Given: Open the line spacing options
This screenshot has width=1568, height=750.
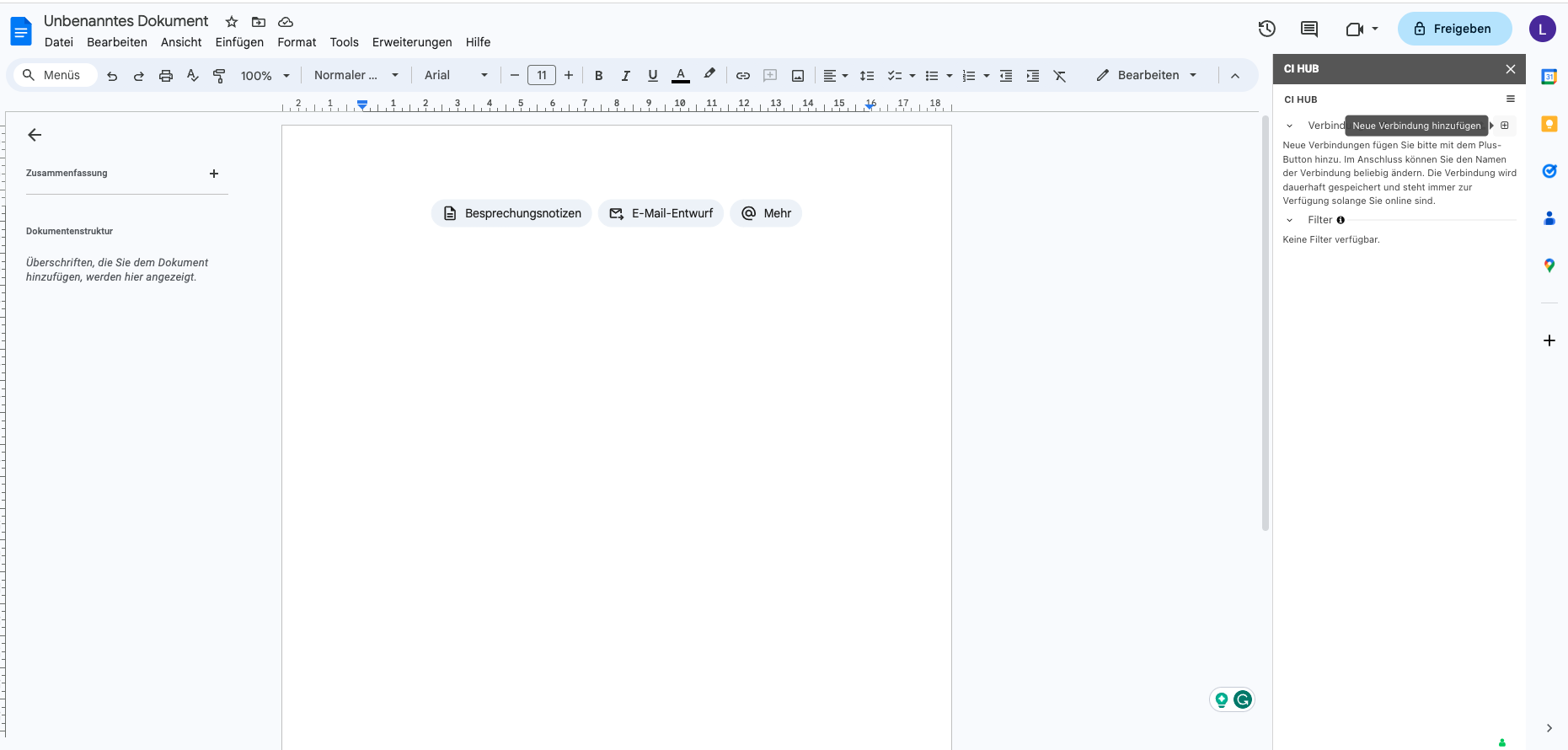Looking at the screenshot, I should [x=867, y=76].
